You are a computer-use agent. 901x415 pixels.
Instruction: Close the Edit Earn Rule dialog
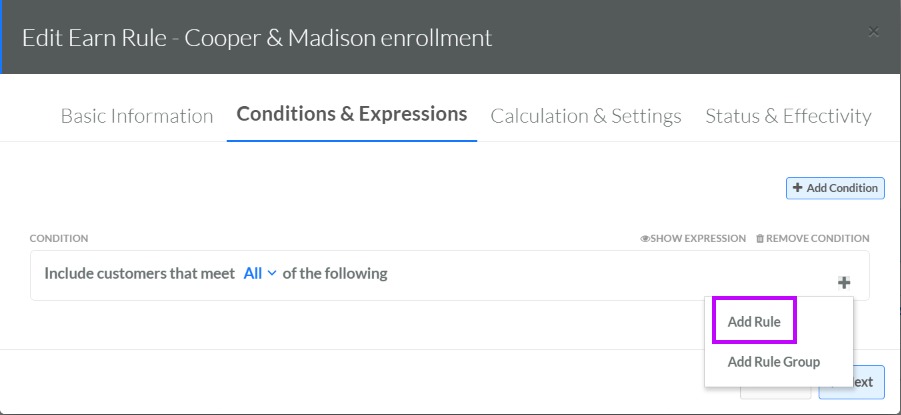coord(873,32)
